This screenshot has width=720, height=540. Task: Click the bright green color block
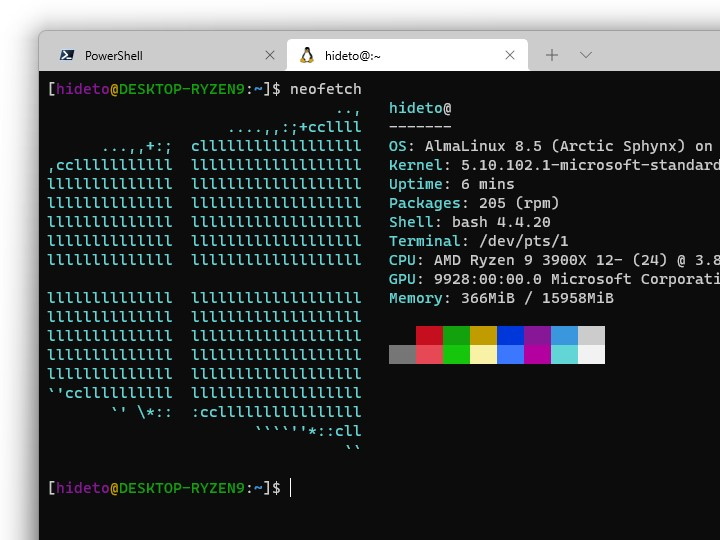pyautogui.click(x=456, y=354)
